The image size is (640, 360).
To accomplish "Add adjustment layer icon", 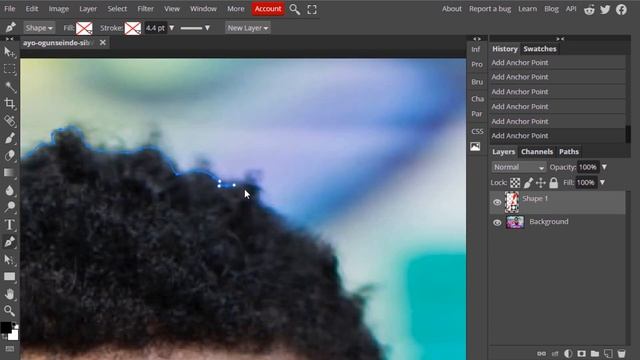I will pos(568,353).
